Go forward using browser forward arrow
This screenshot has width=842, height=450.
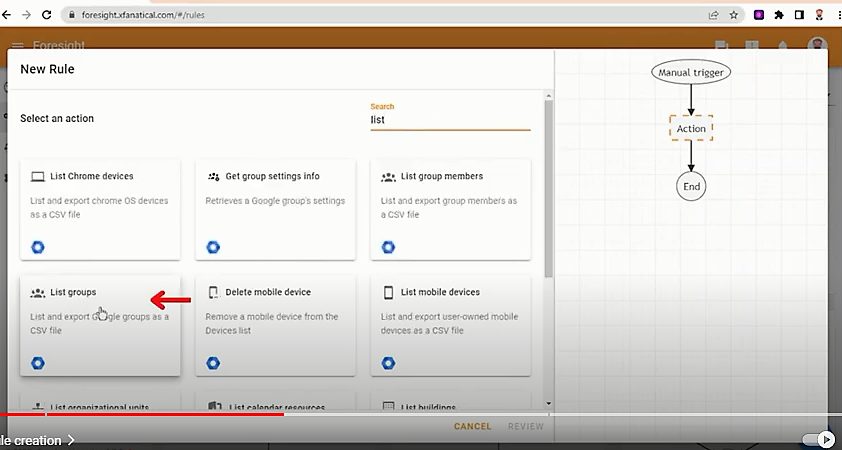point(26,15)
